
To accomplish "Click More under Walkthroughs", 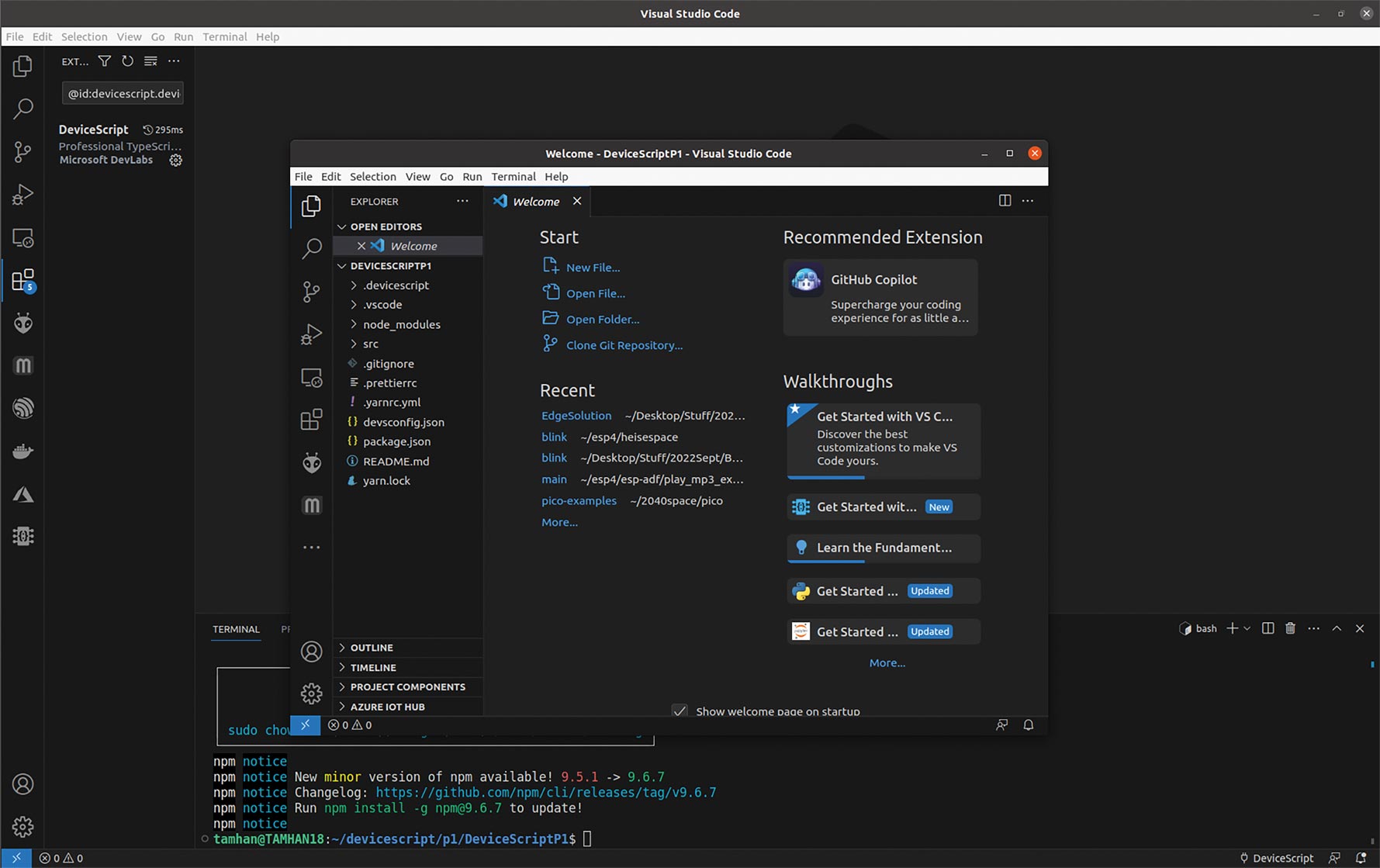I will pyautogui.click(x=887, y=663).
